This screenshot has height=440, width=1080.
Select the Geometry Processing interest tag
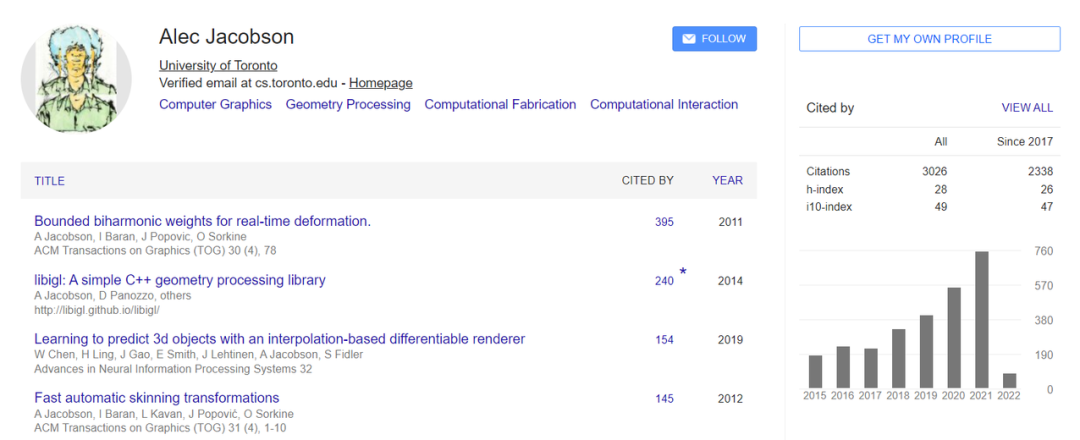[x=348, y=104]
